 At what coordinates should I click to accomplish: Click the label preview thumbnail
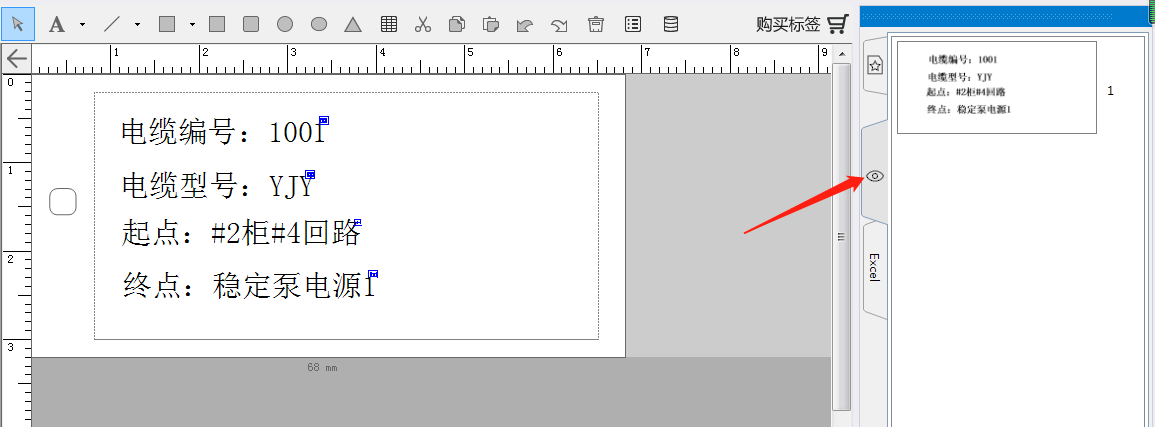[996, 87]
